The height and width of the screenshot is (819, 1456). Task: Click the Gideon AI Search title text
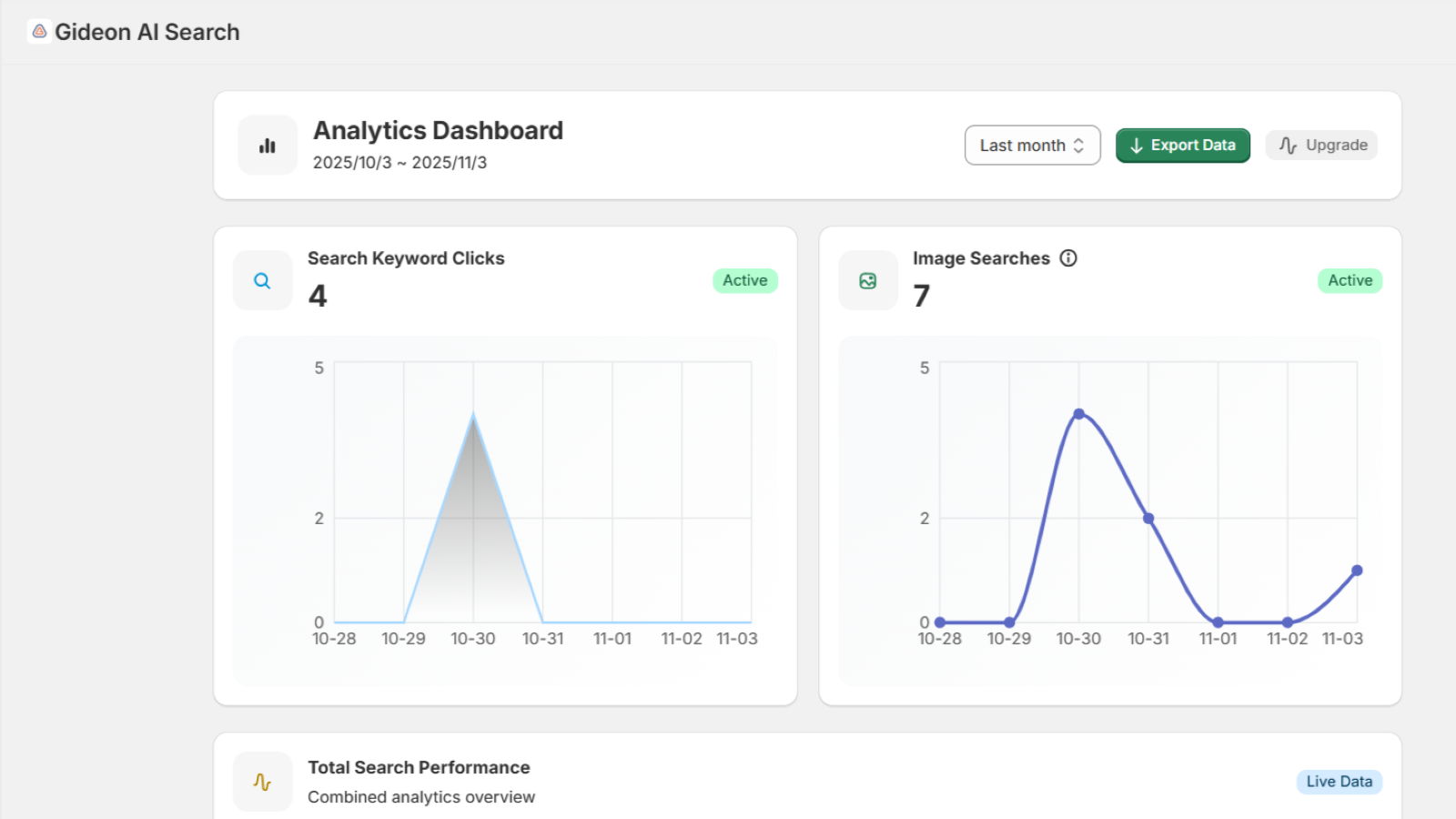click(147, 32)
